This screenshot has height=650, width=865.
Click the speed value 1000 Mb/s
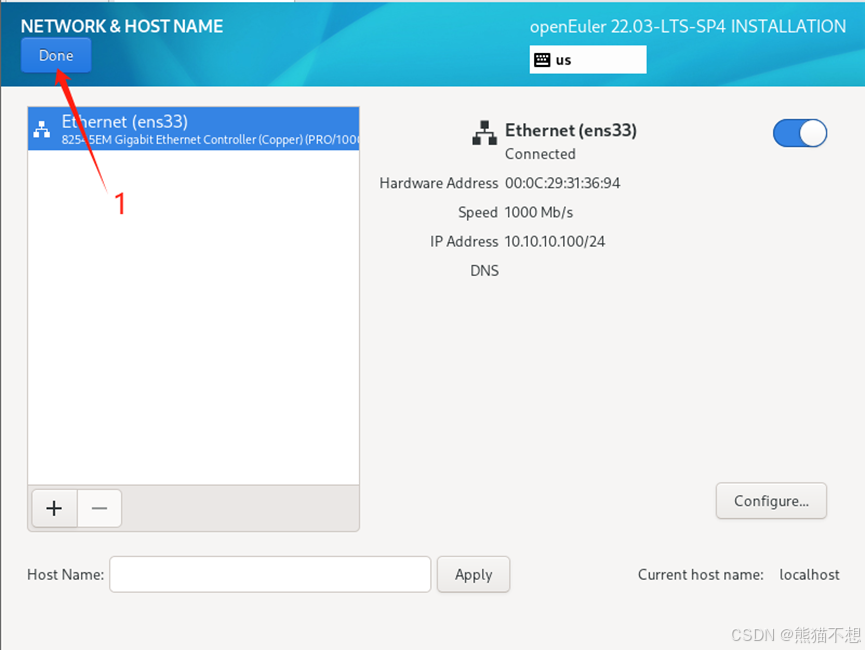538,212
